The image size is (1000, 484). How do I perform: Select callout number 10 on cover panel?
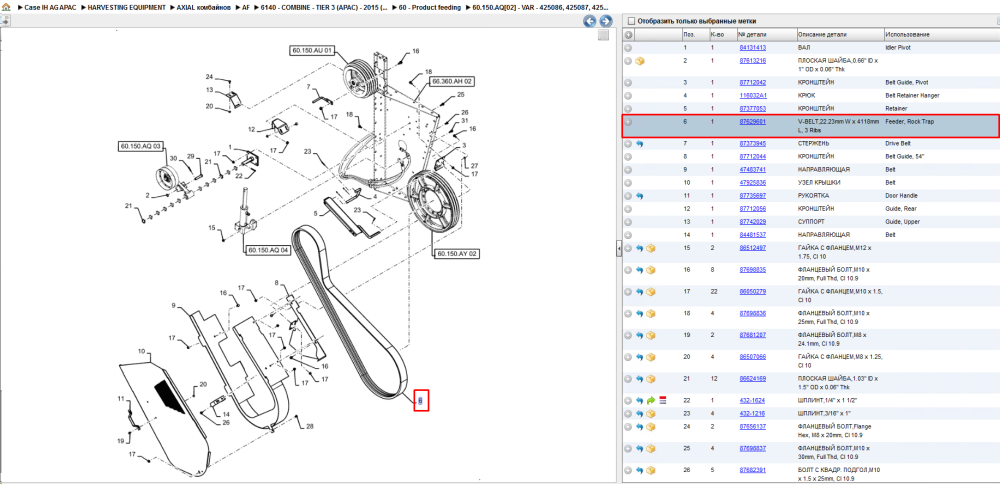pos(142,351)
